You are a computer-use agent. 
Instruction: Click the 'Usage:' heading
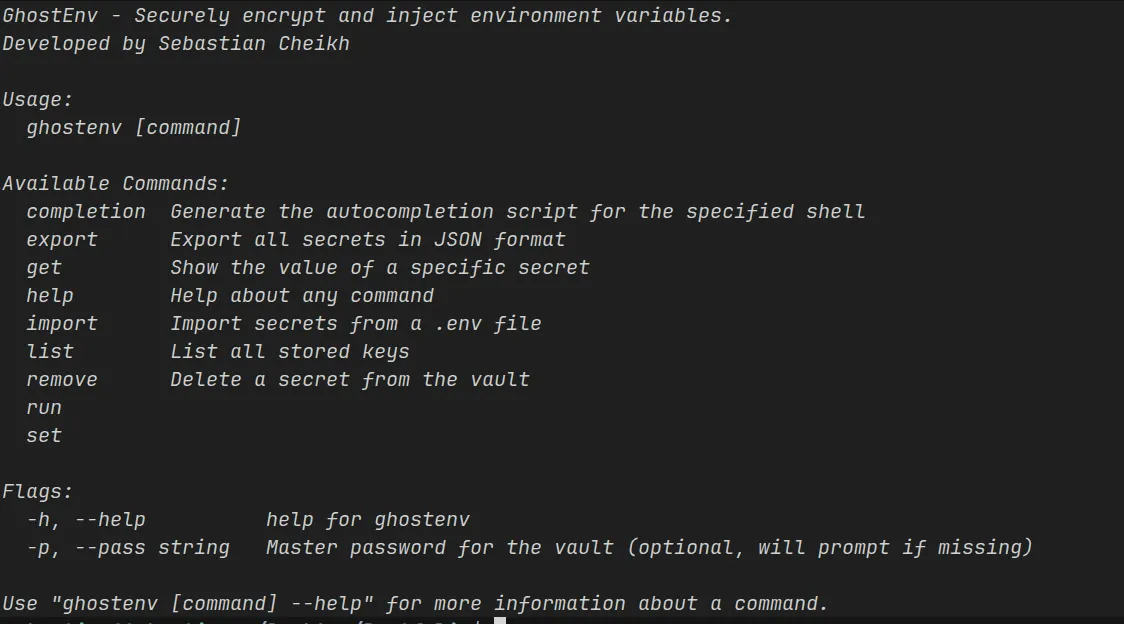(38, 100)
